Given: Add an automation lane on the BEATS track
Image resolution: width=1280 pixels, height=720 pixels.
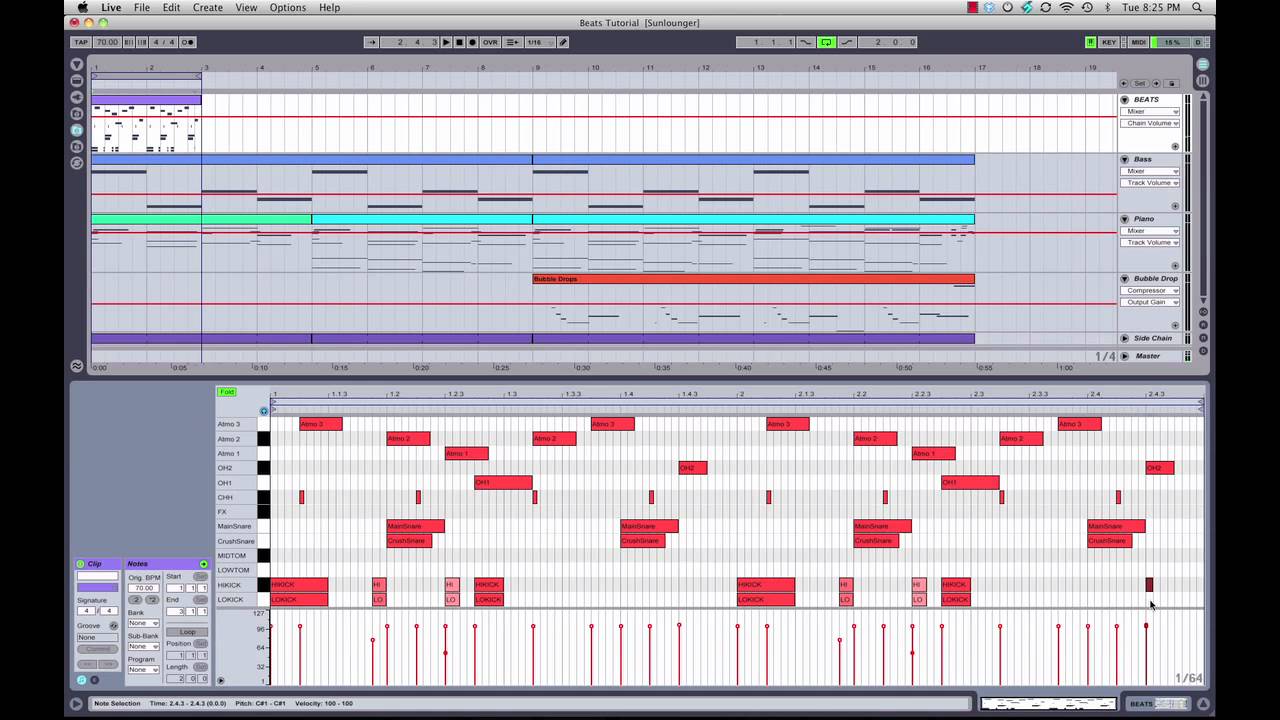Looking at the screenshot, I should click(x=1175, y=146).
